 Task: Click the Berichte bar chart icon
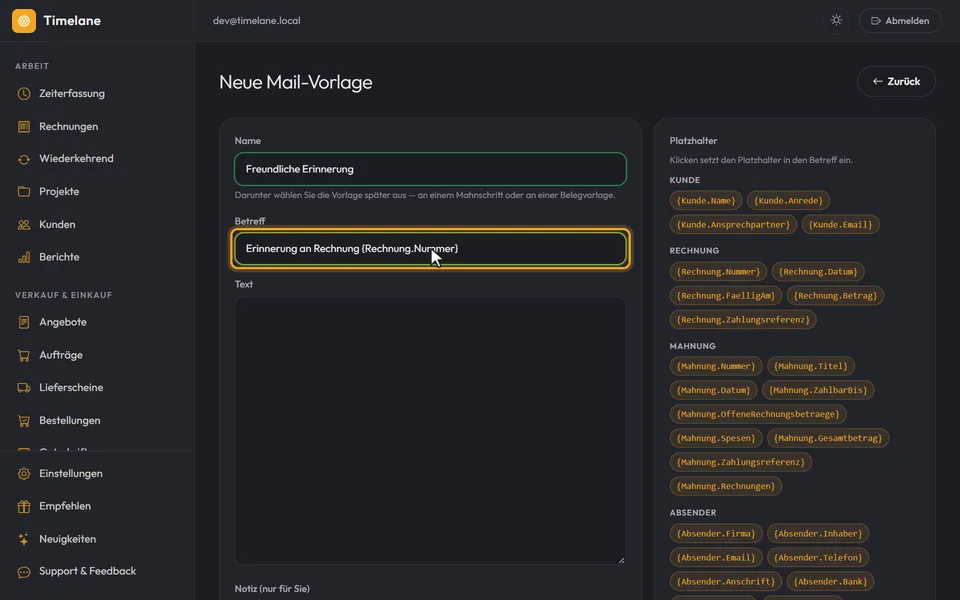pos(24,257)
